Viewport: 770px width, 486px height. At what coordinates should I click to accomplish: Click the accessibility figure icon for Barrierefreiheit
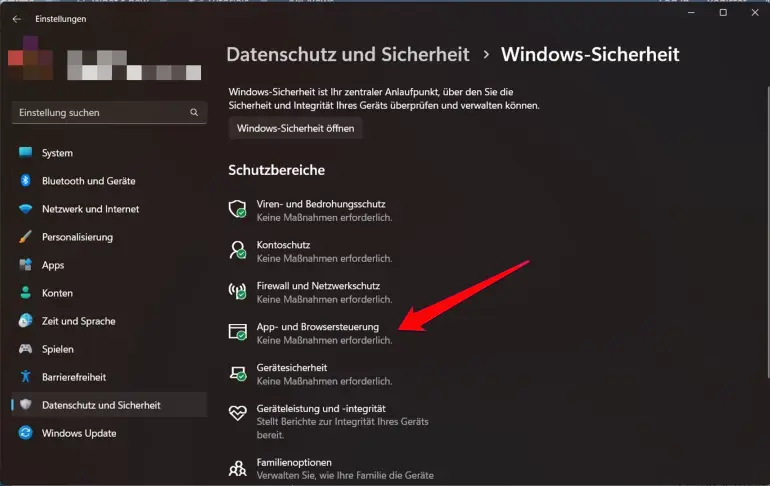coord(26,377)
